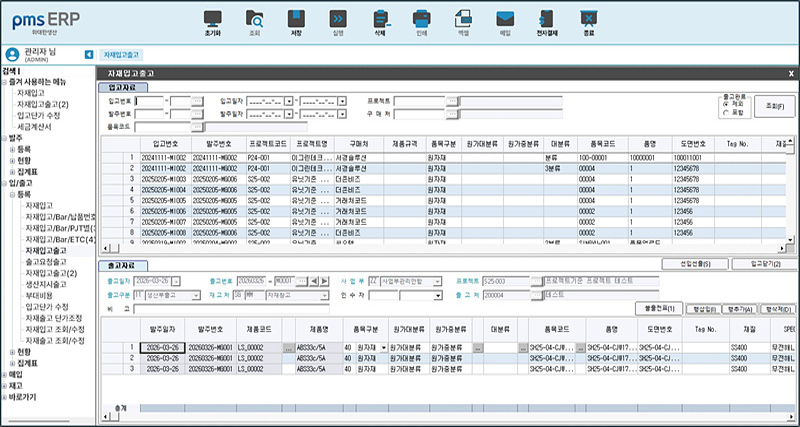Click the 초기화 reset icon in toolbar
800x427 pixels.
pyautogui.click(x=212, y=19)
